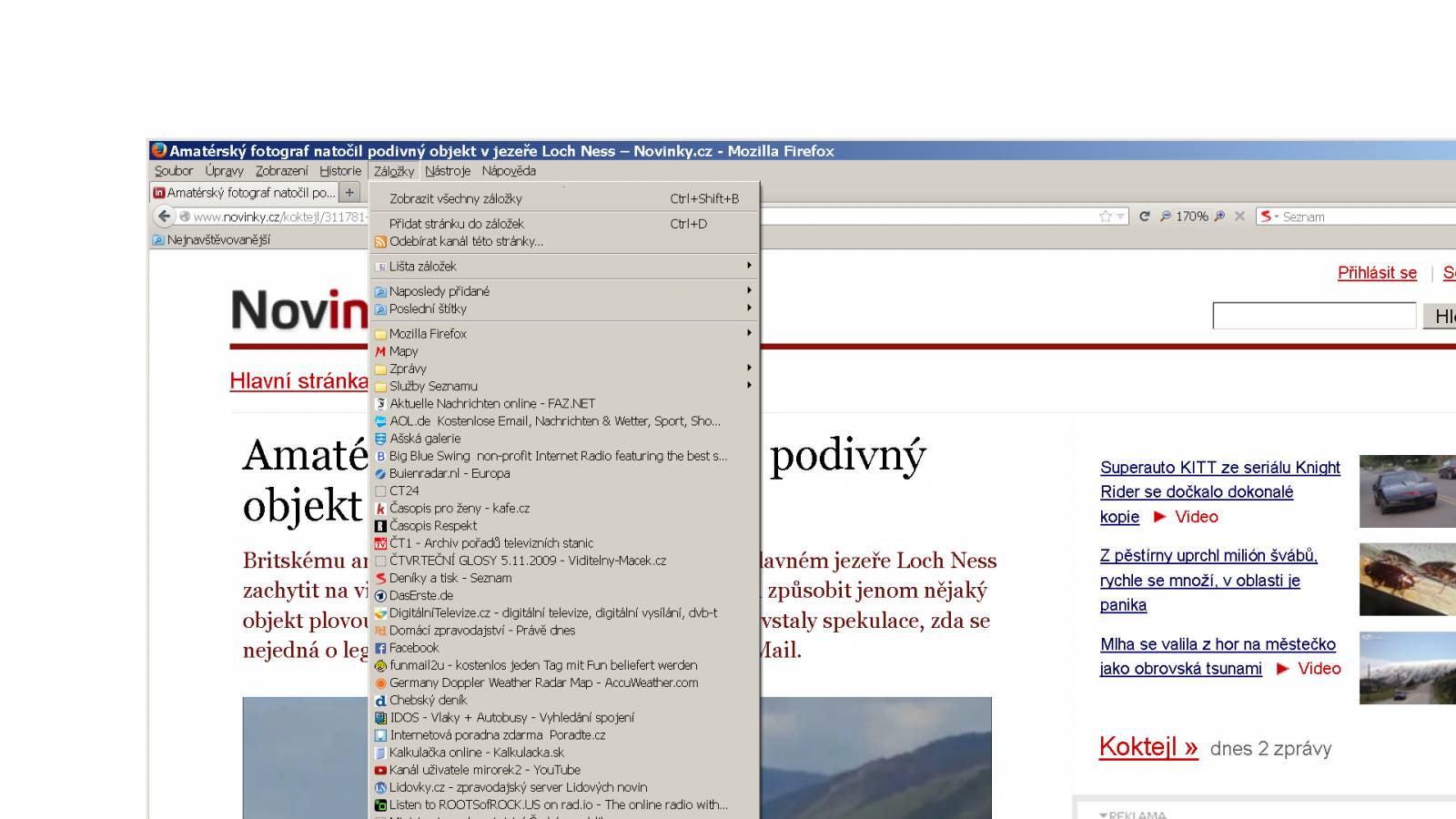1456x819 pixels.
Task: Open the IDOS Vlaky + Autobusy bookmark
Action: [x=564, y=717]
